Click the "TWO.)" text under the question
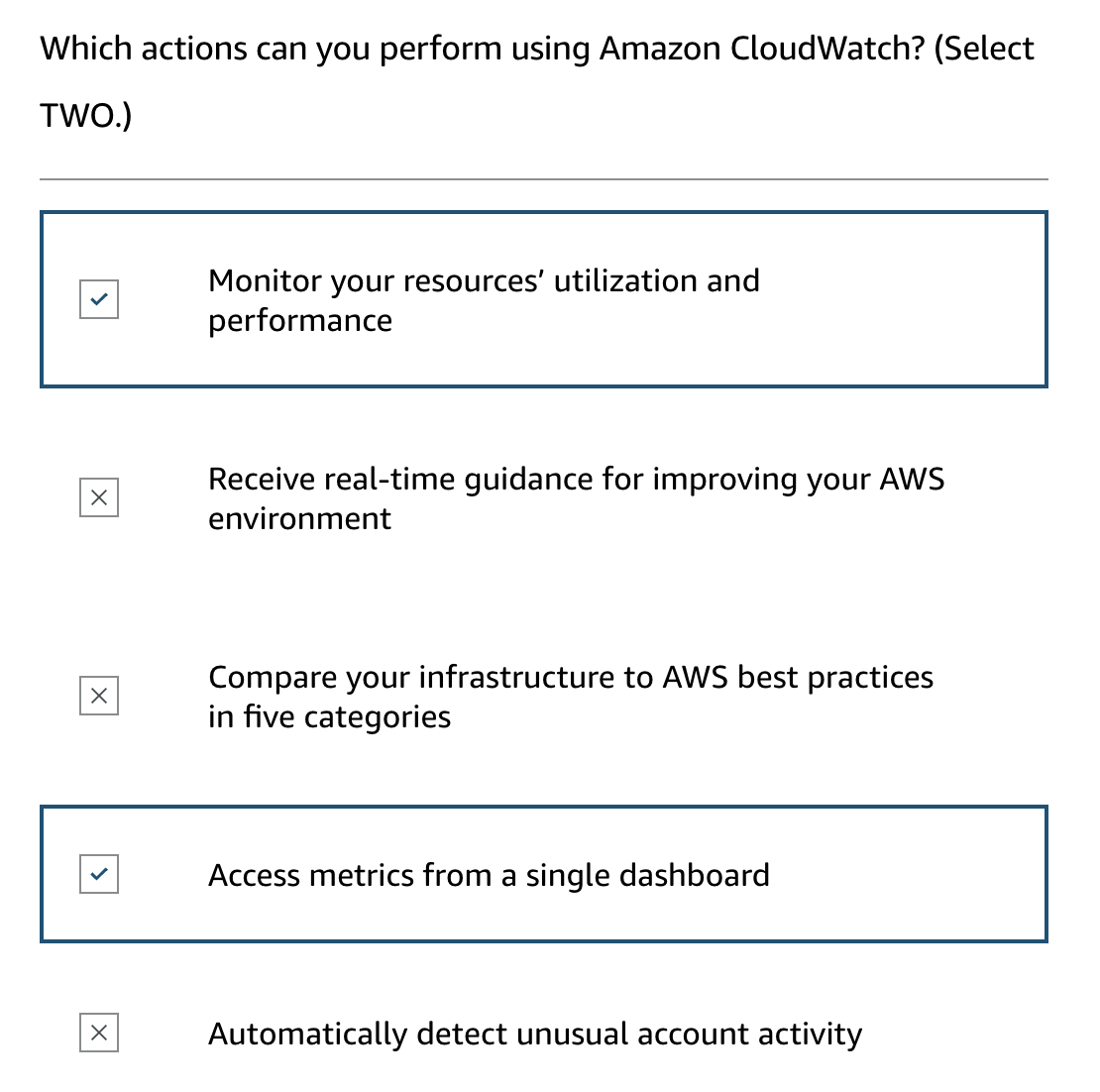 coord(85,116)
